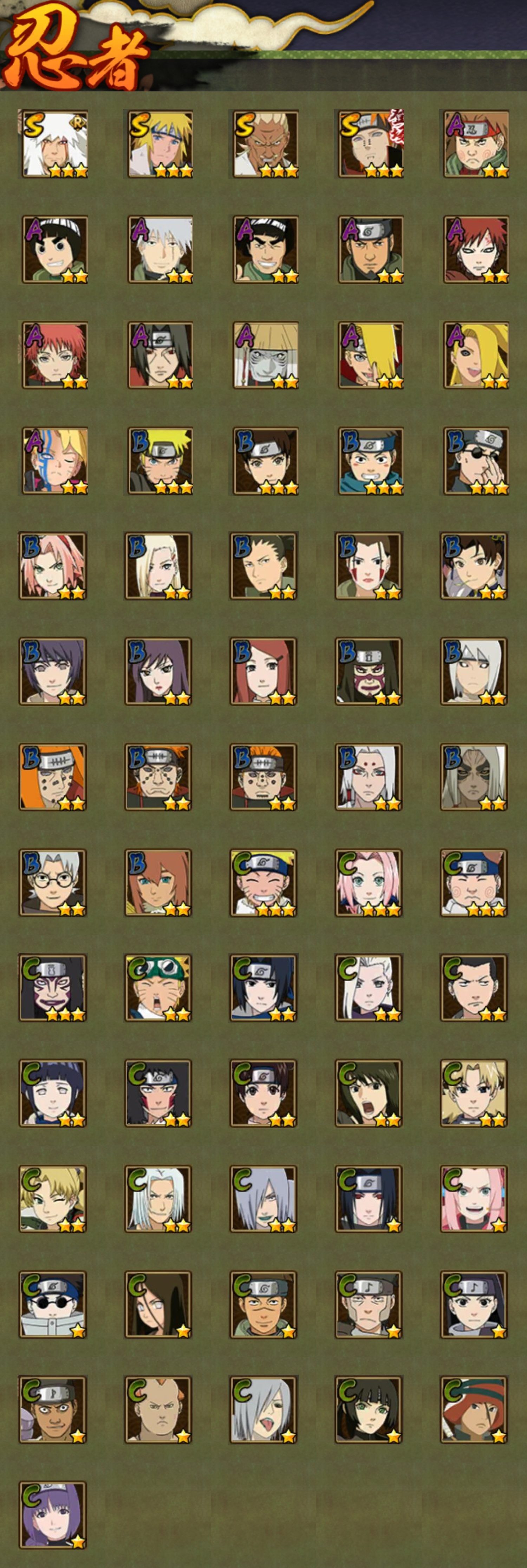This screenshot has height=1568, width=527.
Task: Pick the A-rank Rock Lee bowl-cut portrait
Action: pos(53,250)
